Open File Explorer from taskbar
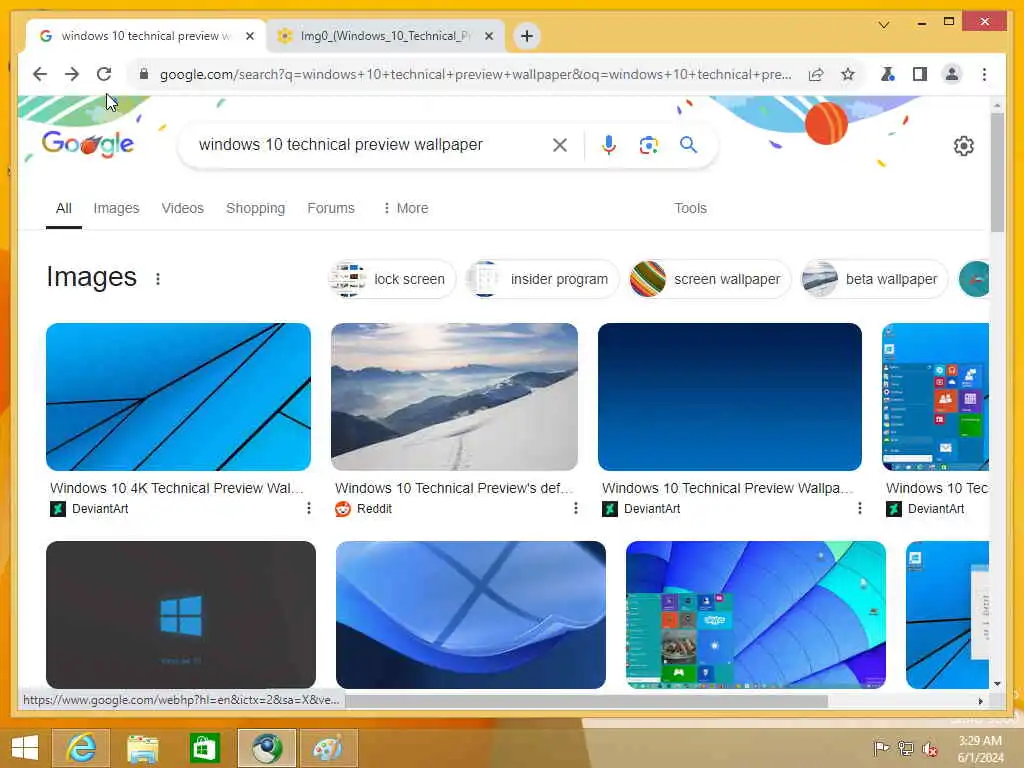This screenshot has width=1024, height=768. click(x=142, y=748)
